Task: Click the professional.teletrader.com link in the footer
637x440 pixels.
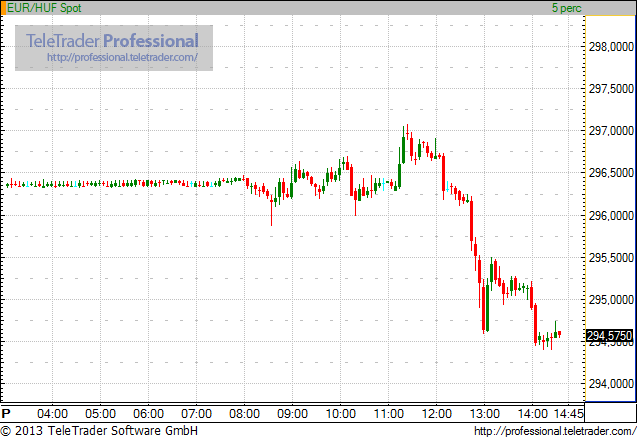Action: (555, 431)
